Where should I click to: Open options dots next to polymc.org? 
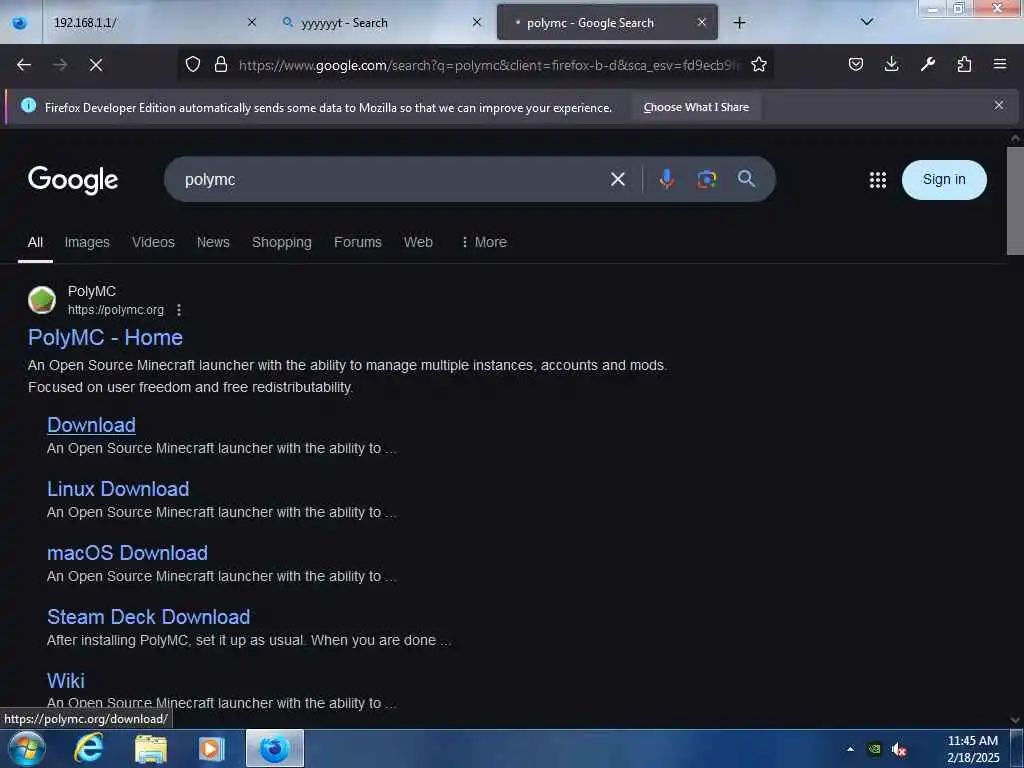179,310
